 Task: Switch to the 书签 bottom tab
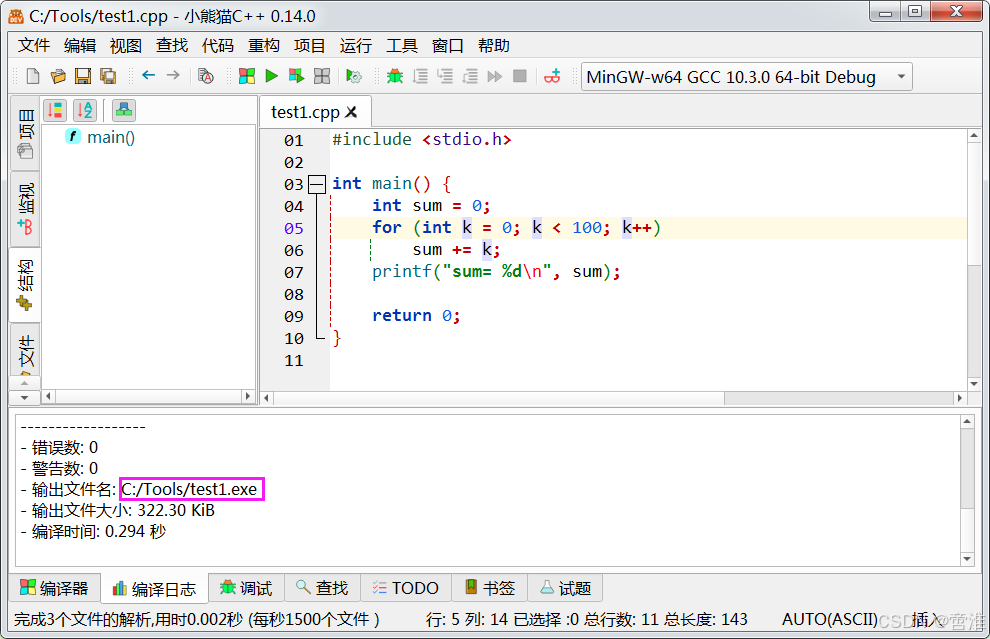tap(490, 588)
